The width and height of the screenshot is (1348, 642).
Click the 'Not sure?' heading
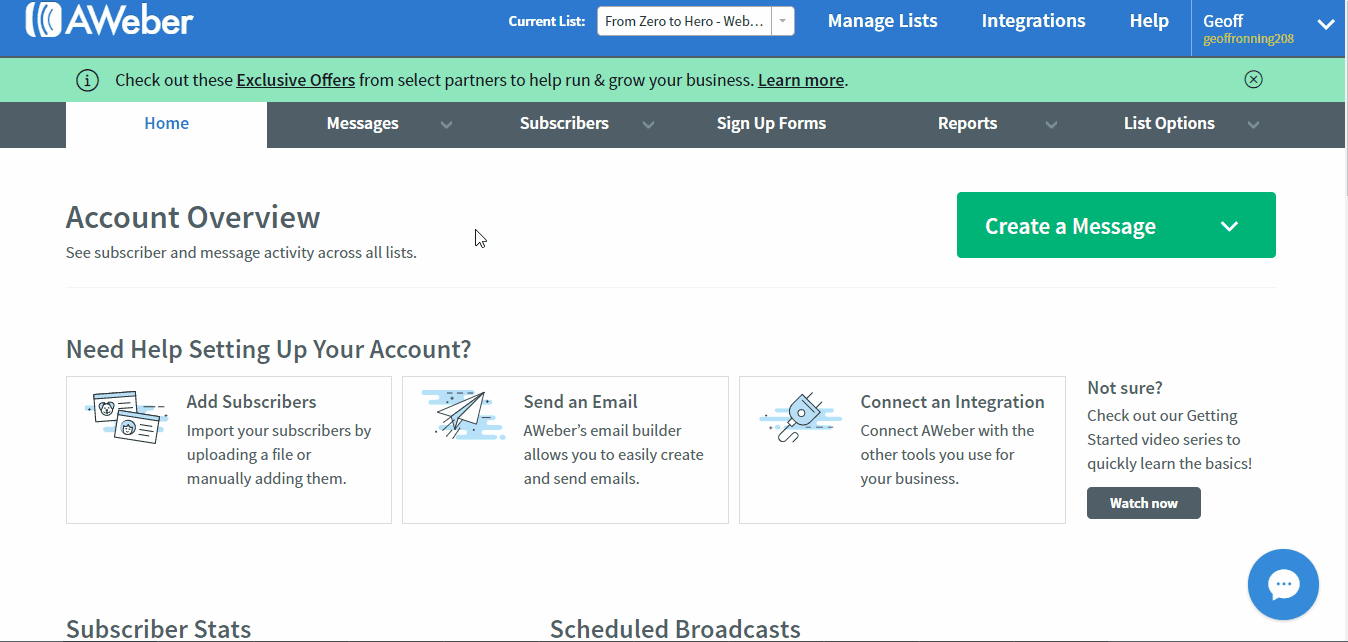click(1125, 388)
